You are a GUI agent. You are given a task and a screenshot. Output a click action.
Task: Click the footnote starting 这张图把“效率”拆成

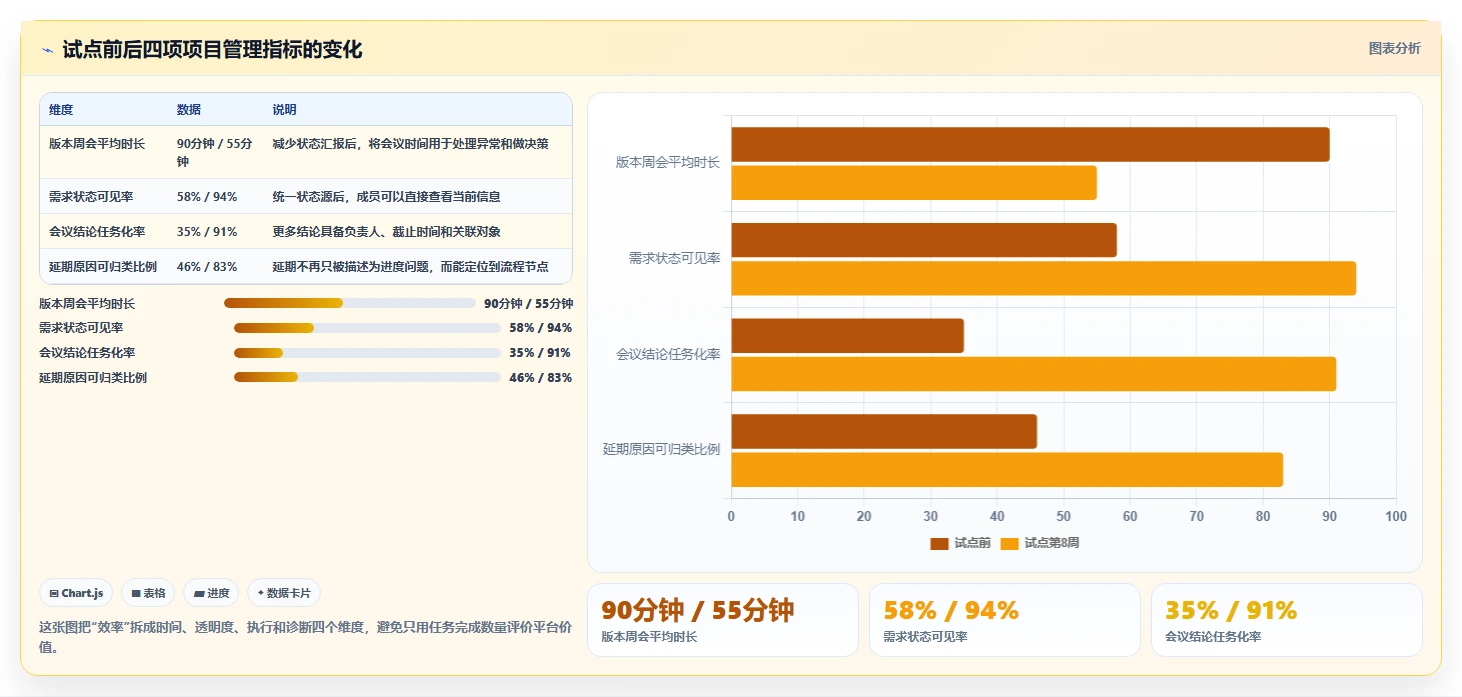click(305, 637)
